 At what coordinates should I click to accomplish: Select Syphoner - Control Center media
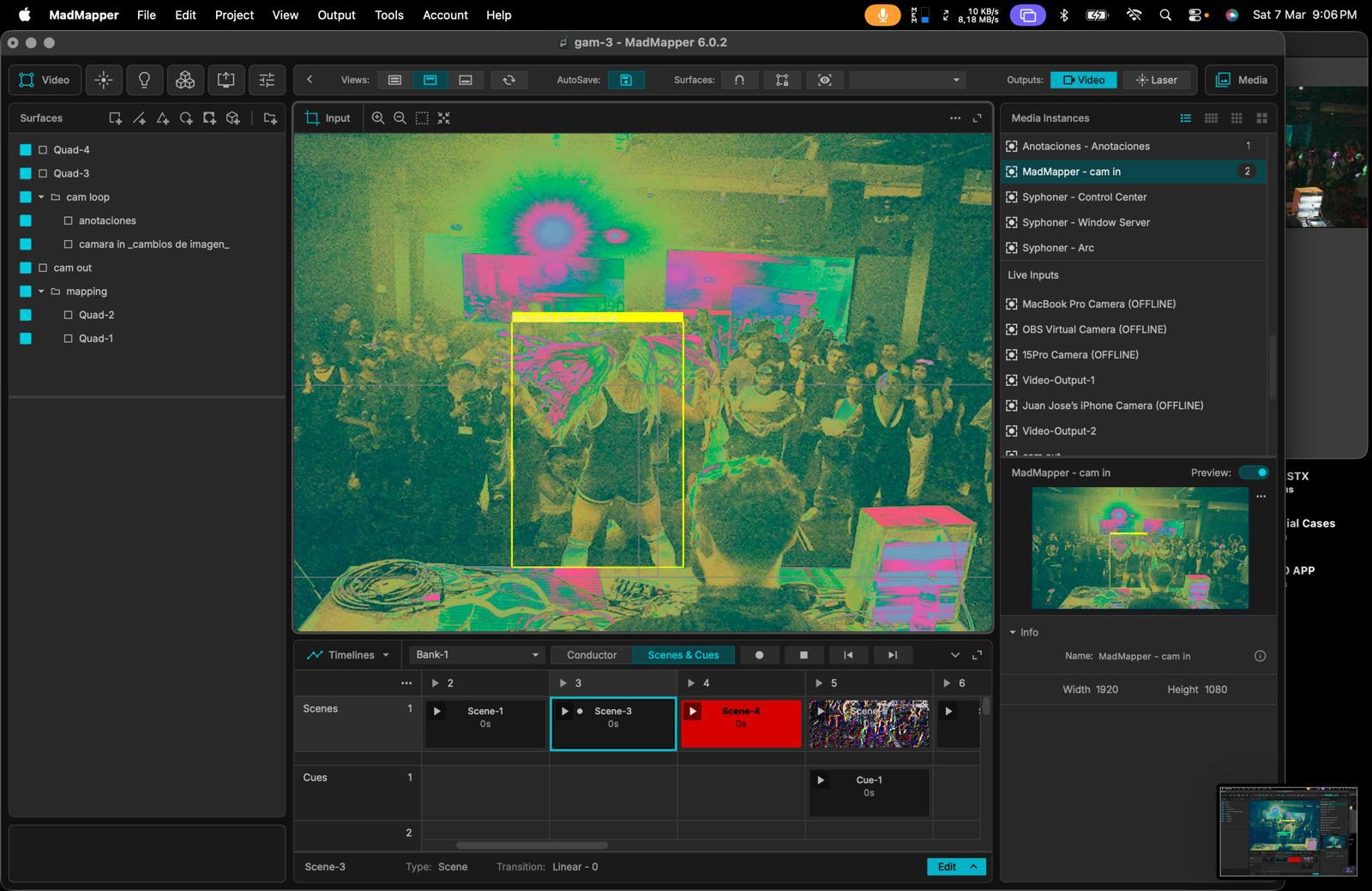[x=1133, y=197]
